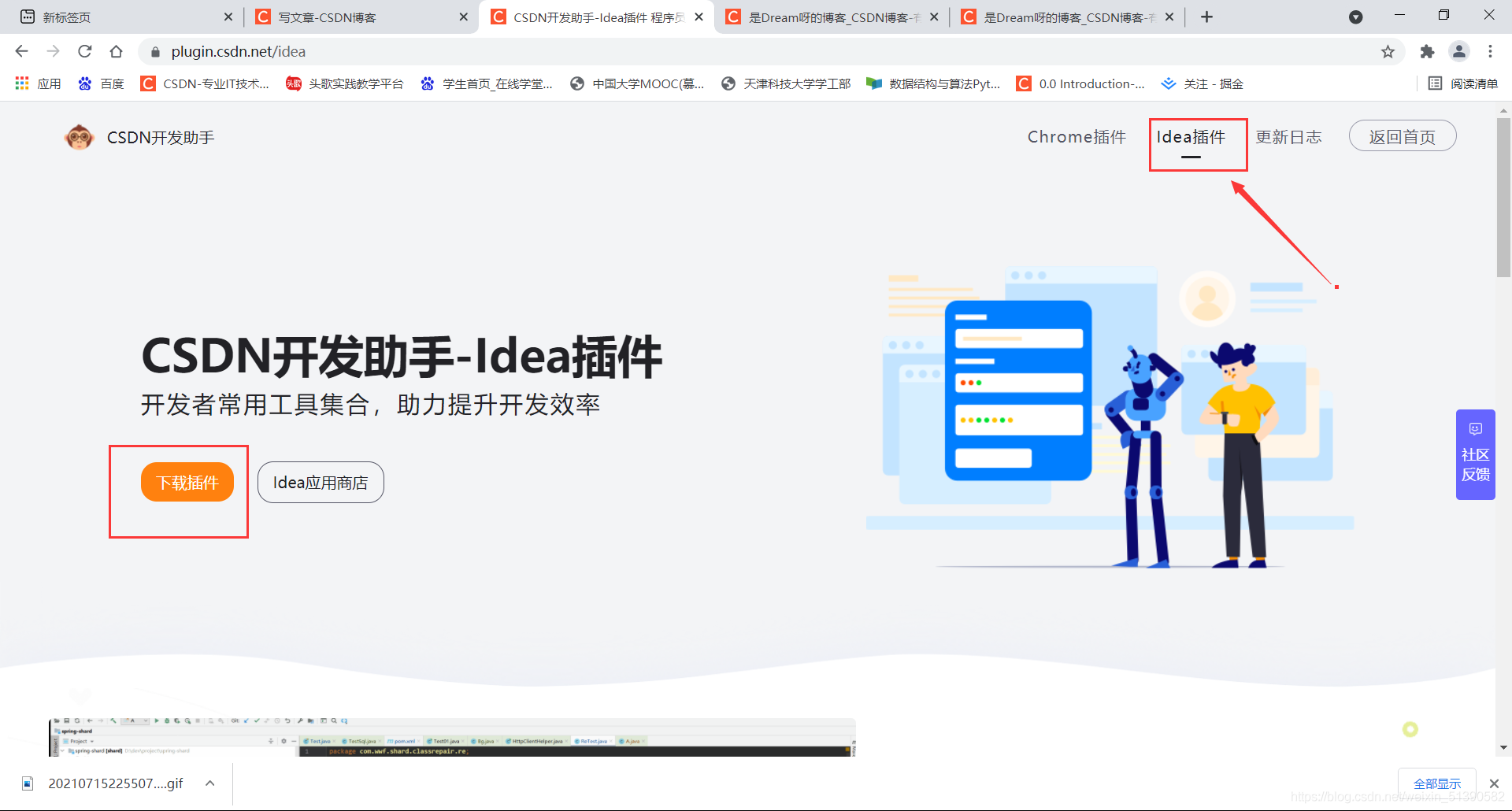Click the CSDN开发助手 site title
The height and width of the screenshot is (811, 1512).
point(161,138)
